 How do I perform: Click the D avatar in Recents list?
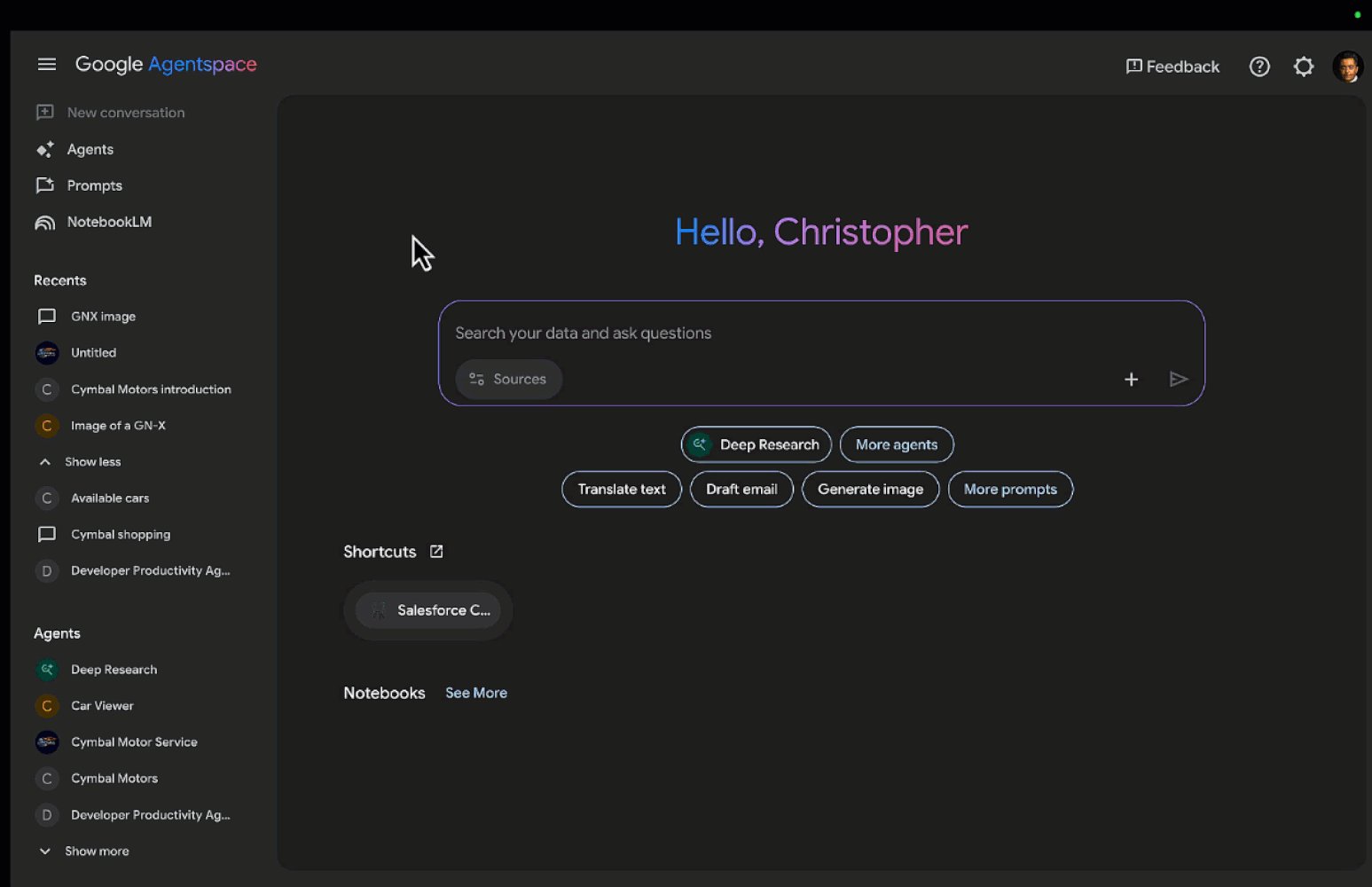[x=47, y=571]
